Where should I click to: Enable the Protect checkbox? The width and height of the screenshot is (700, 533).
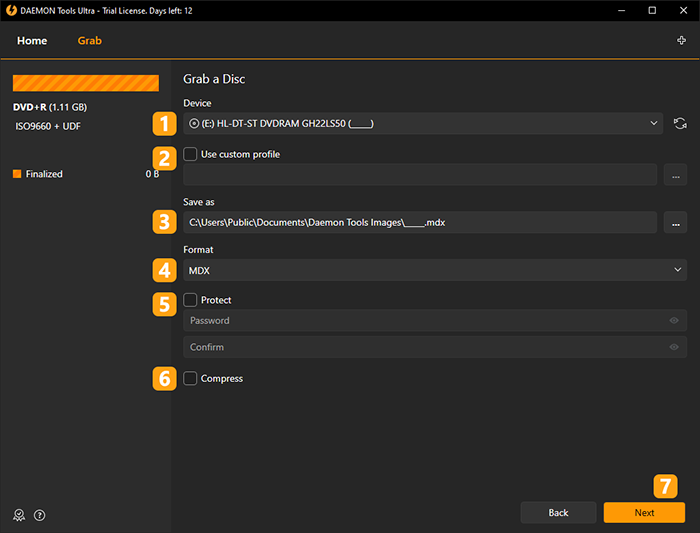pyautogui.click(x=190, y=300)
